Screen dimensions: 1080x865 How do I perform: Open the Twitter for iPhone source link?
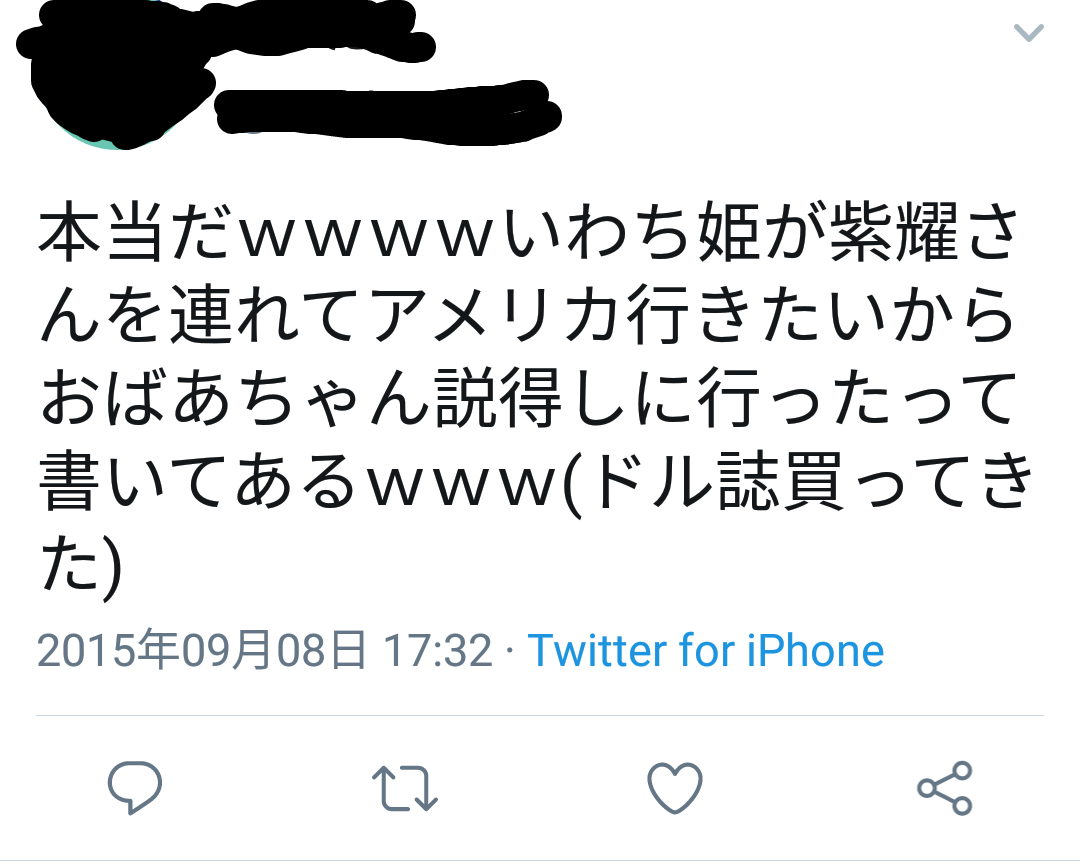(x=705, y=650)
